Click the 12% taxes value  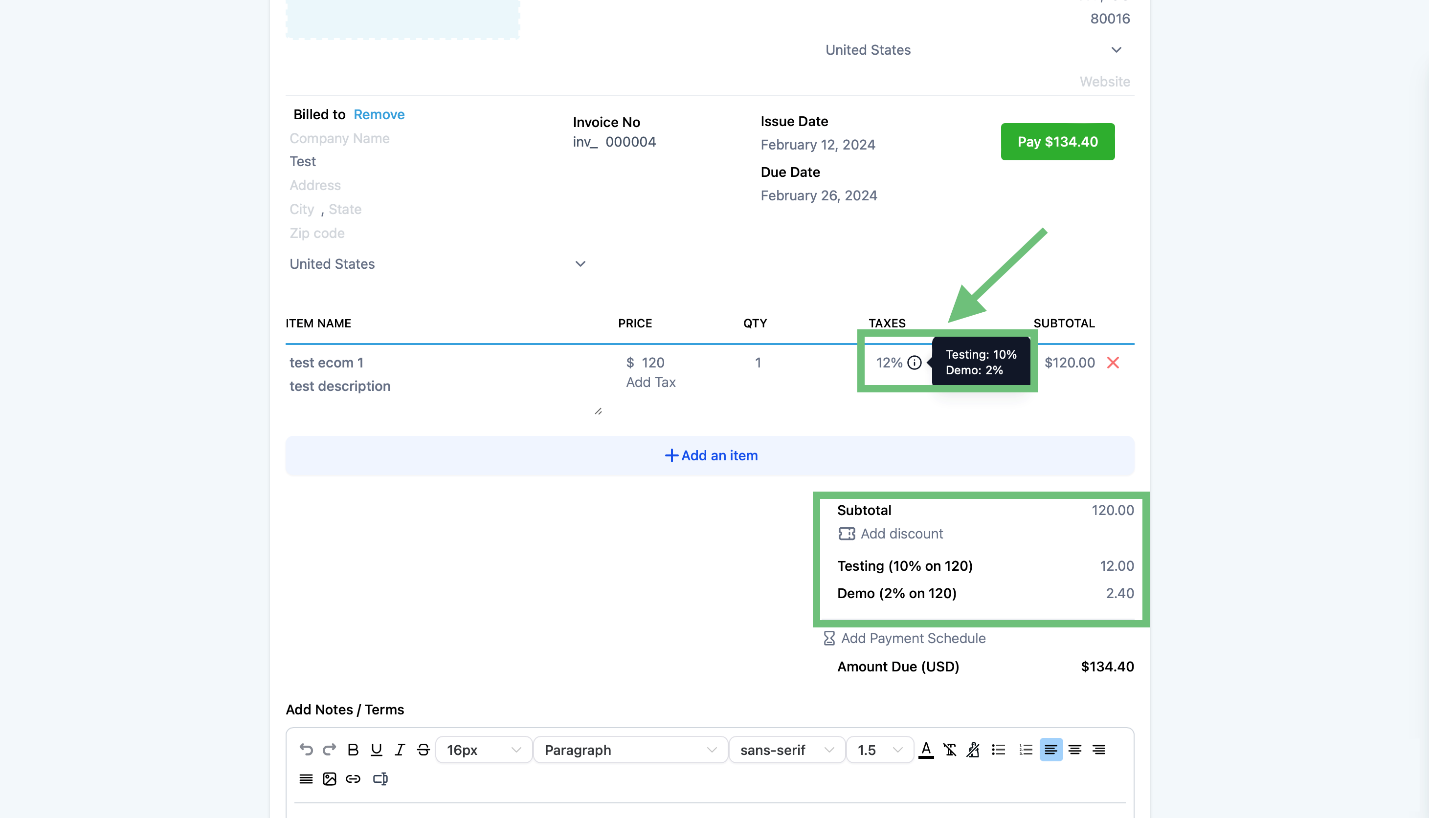889,363
